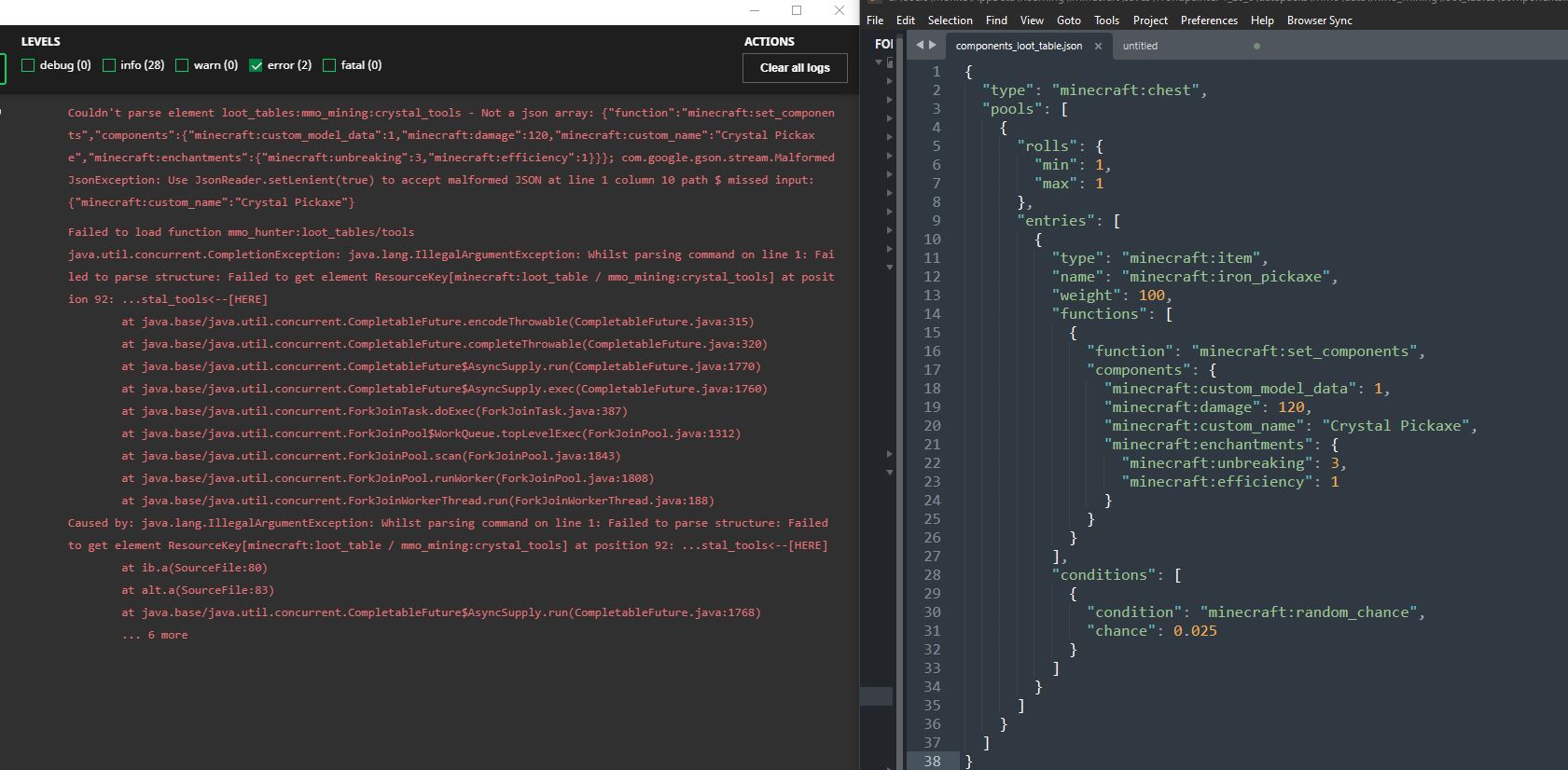Open the Preferences menu
Screen dimensions: 1568x770
coord(1209,21)
